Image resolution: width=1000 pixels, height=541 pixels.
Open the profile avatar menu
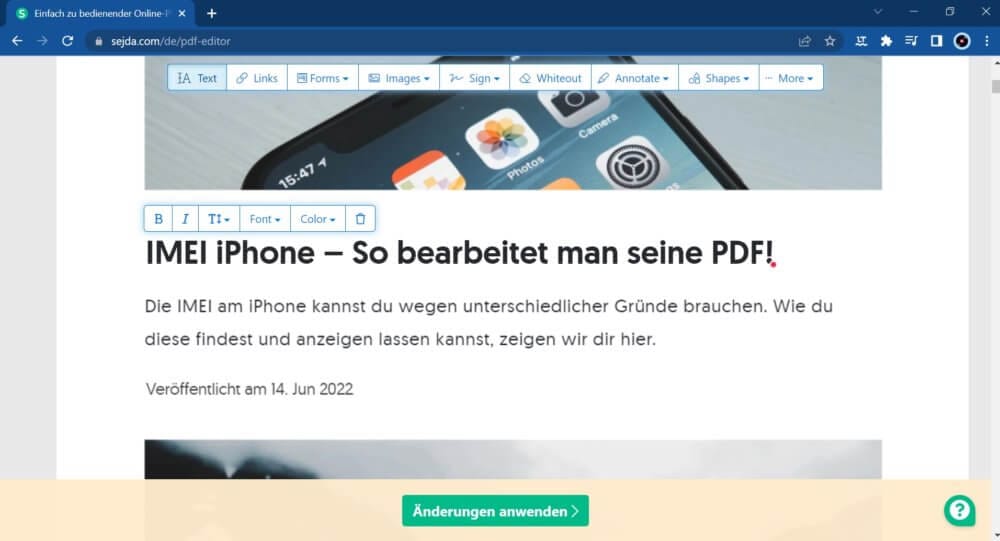(x=962, y=41)
